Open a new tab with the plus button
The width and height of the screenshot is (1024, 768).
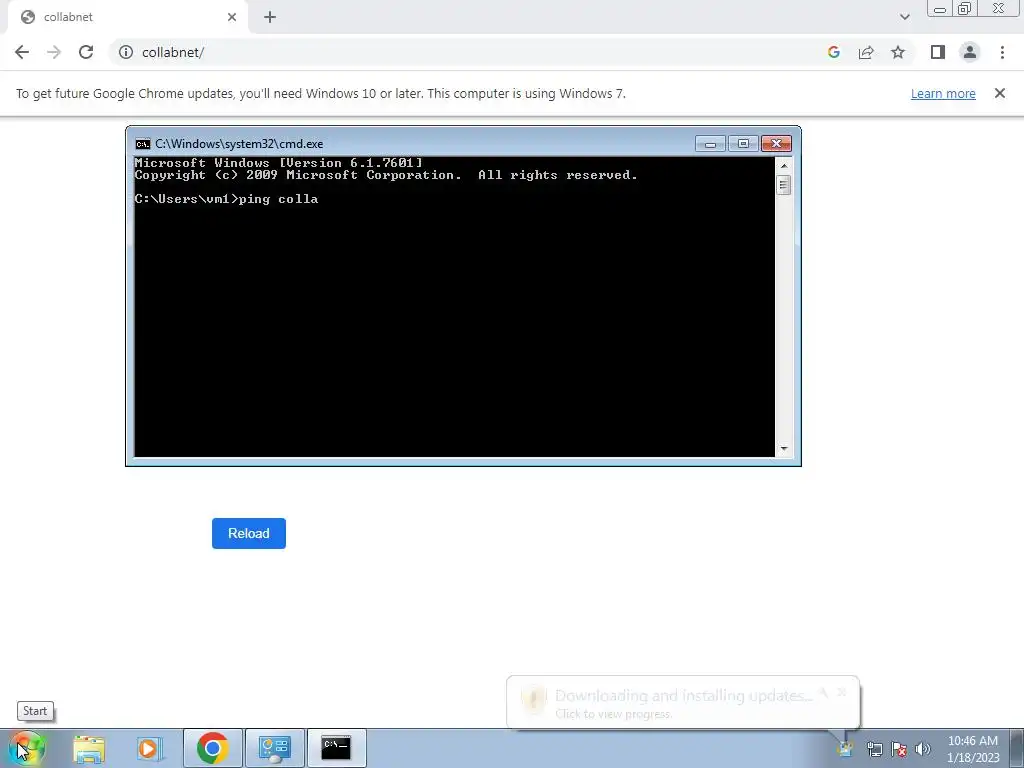click(270, 17)
